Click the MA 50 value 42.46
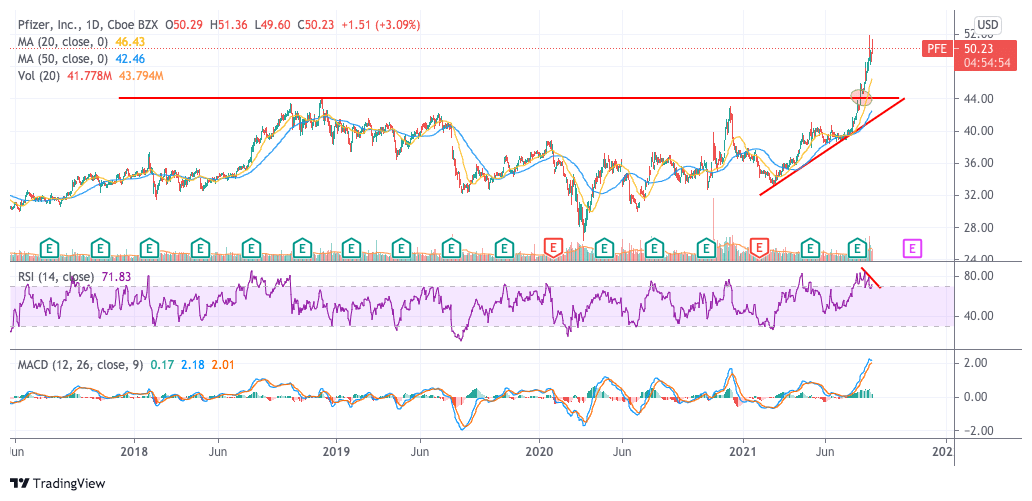The width and height of the screenshot is (1032, 501). [130, 59]
